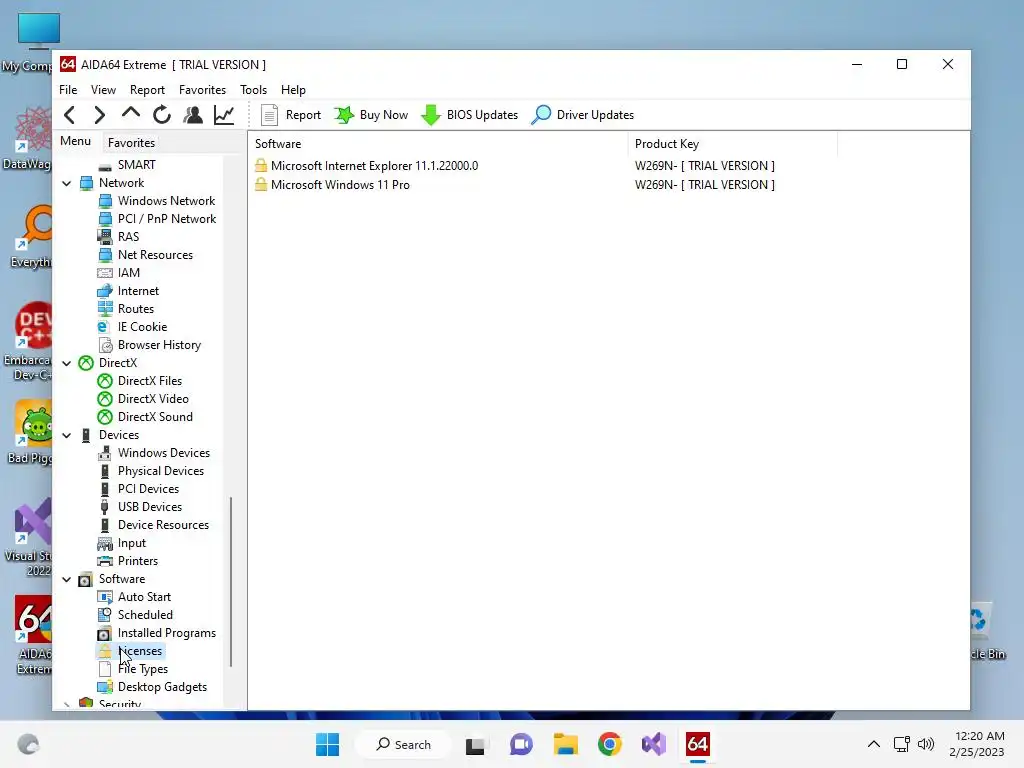The height and width of the screenshot is (768, 1024).
Task: Open the File menu
Action: 68,89
